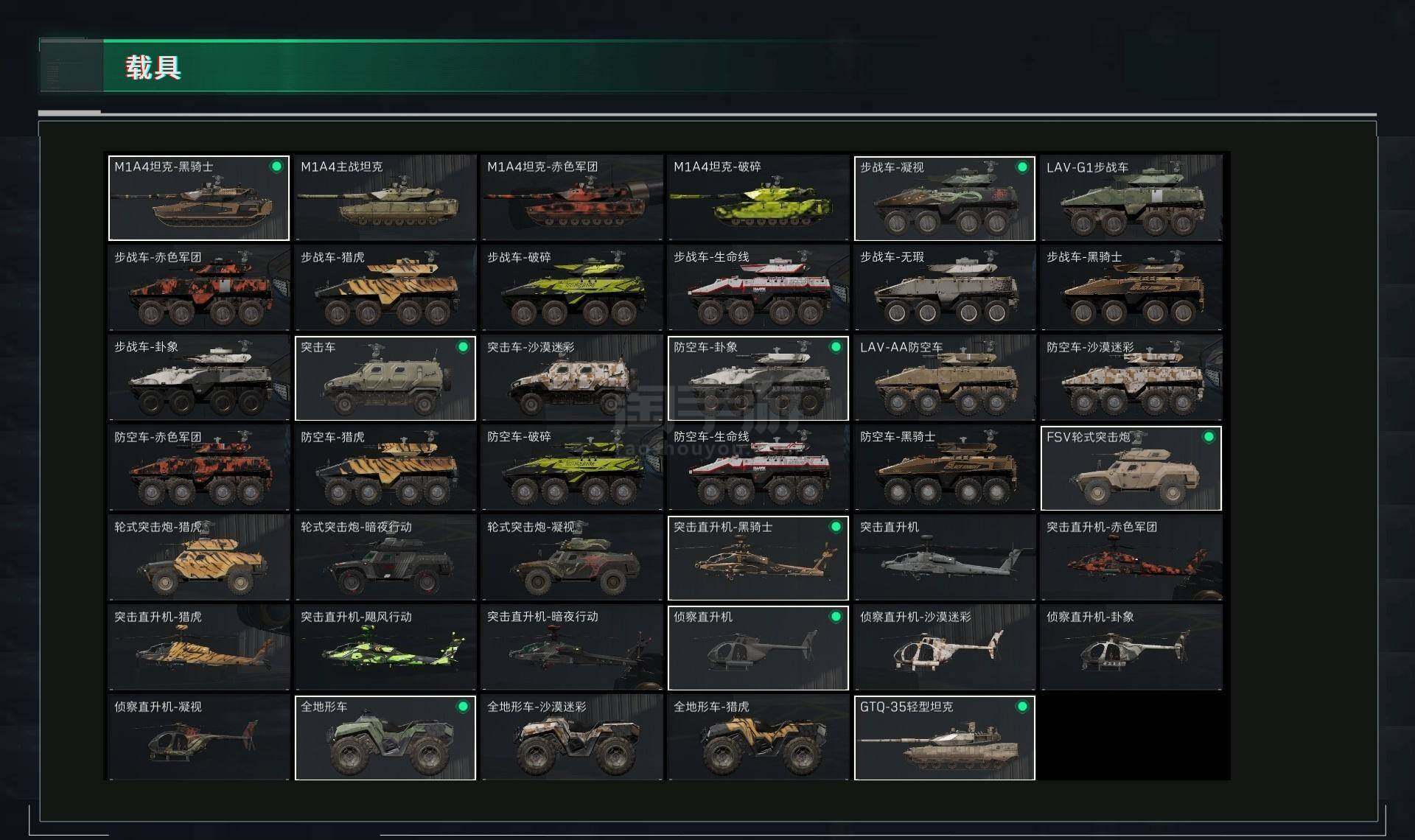This screenshot has height=840, width=1415.
Task: Open the 载具 vehicles header tab
Action: click(153, 67)
